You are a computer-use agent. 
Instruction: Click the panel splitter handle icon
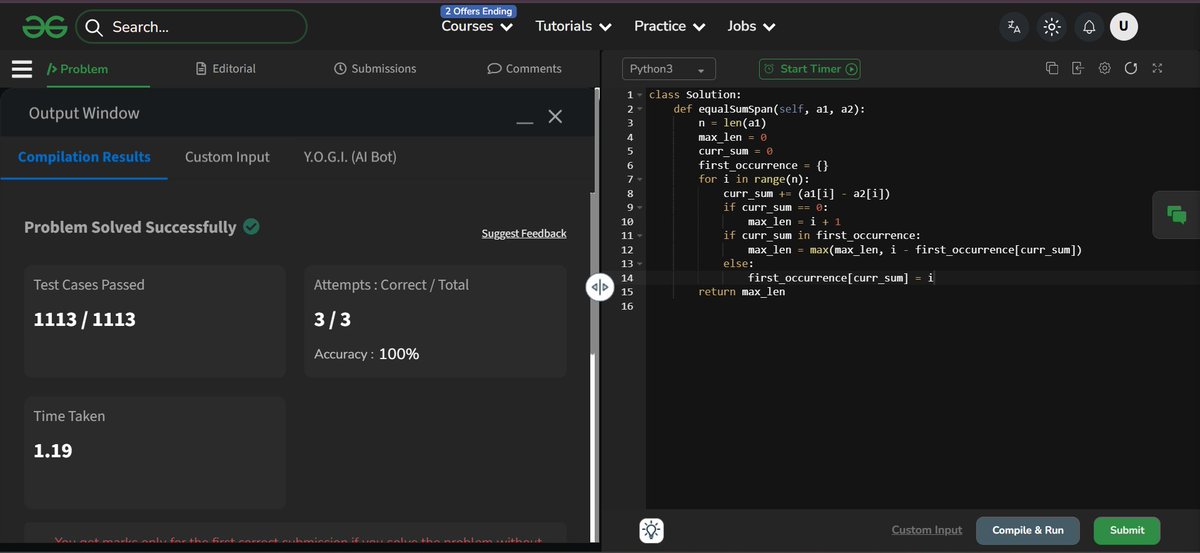click(x=599, y=287)
